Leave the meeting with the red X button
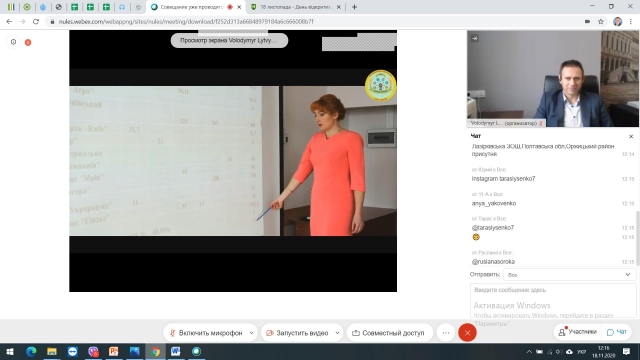Screen dimensions: 640x360 tap(467, 333)
